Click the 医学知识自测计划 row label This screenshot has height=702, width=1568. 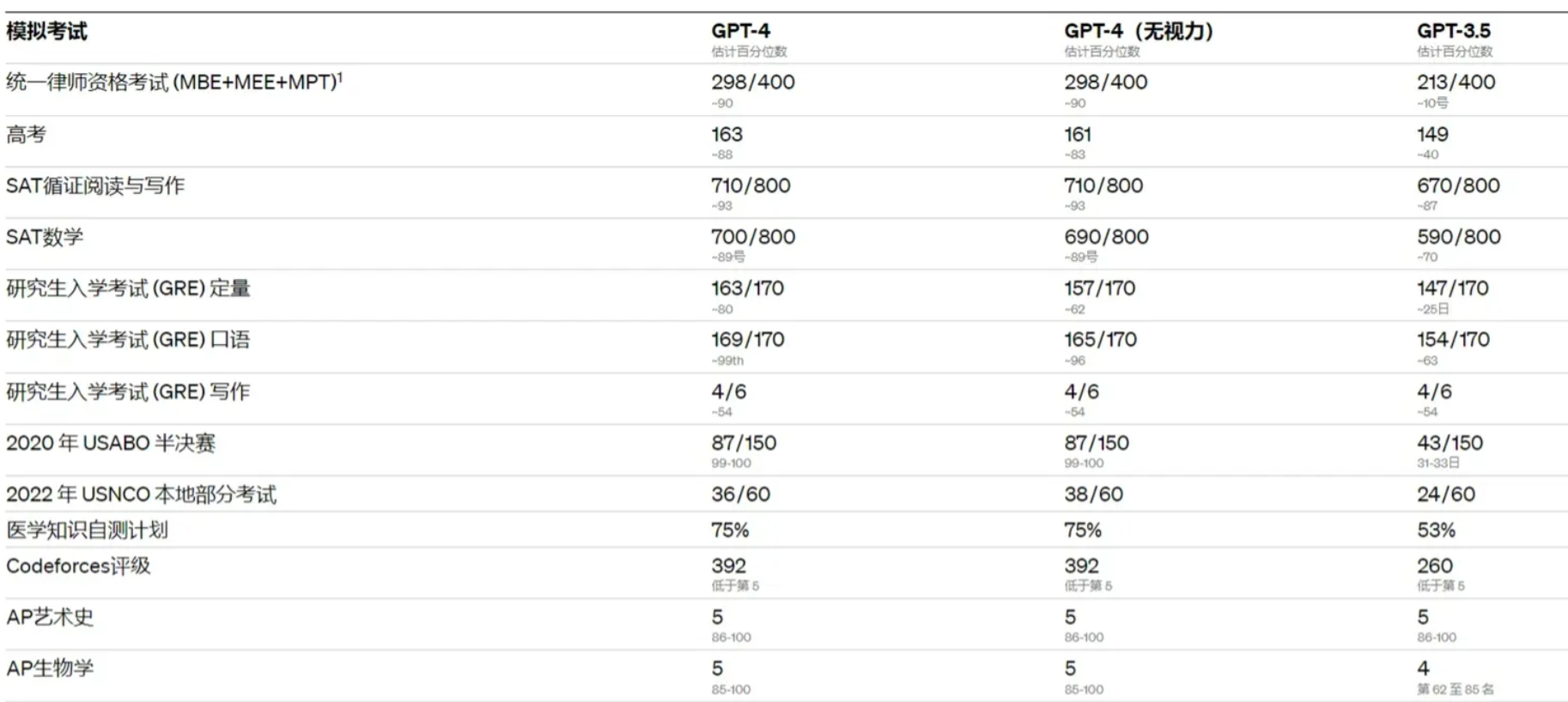[88, 530]
